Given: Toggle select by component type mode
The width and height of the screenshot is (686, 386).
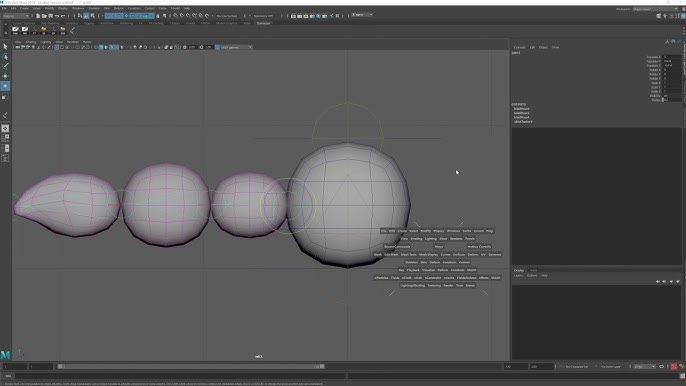Looking at the screenshot, I should click(x=92, y=16).
